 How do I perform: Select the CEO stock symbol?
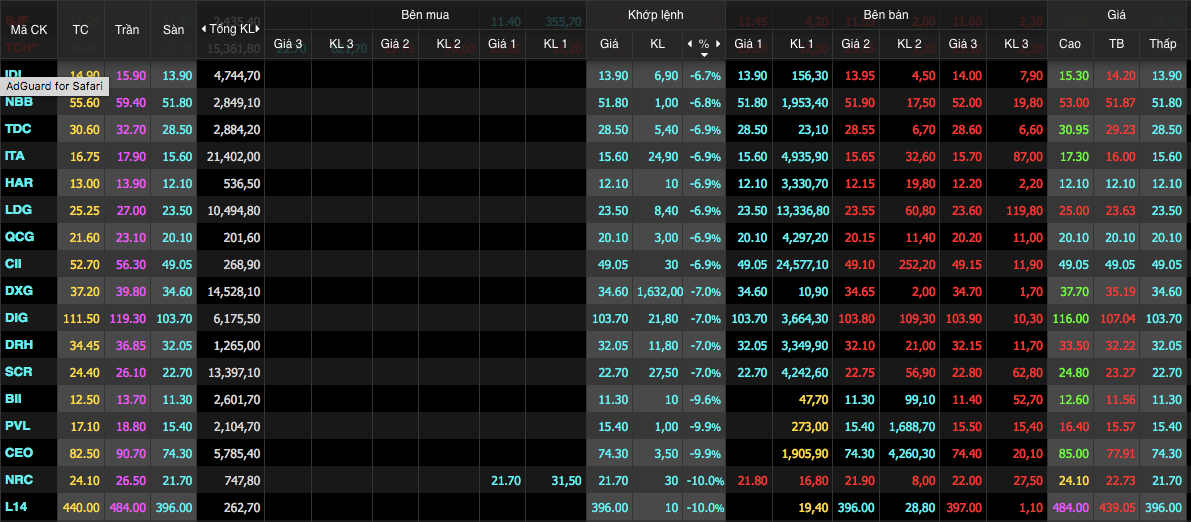[18, 453]
